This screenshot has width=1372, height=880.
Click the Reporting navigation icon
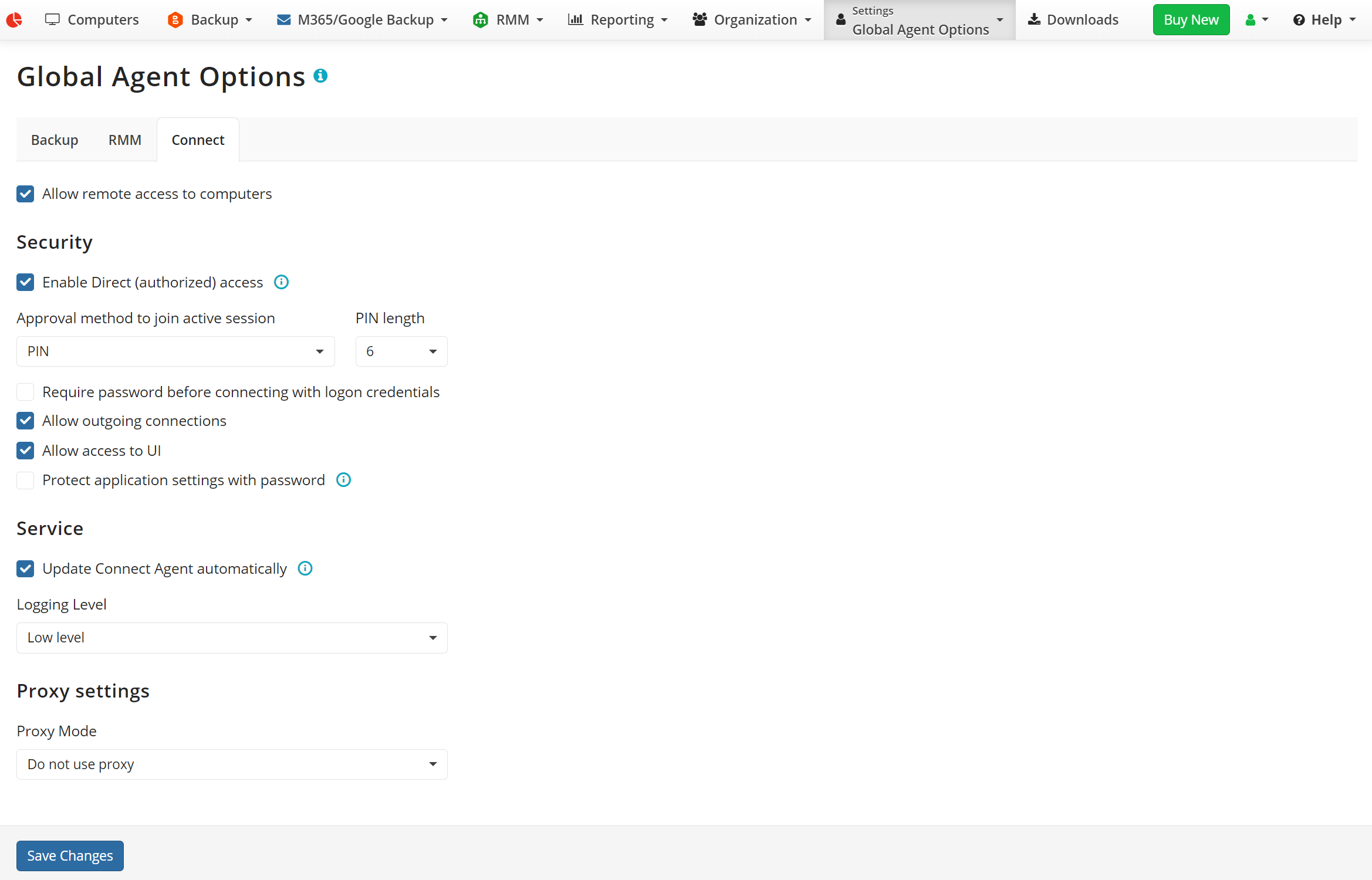pyautogui.click(x=576, y=20)
